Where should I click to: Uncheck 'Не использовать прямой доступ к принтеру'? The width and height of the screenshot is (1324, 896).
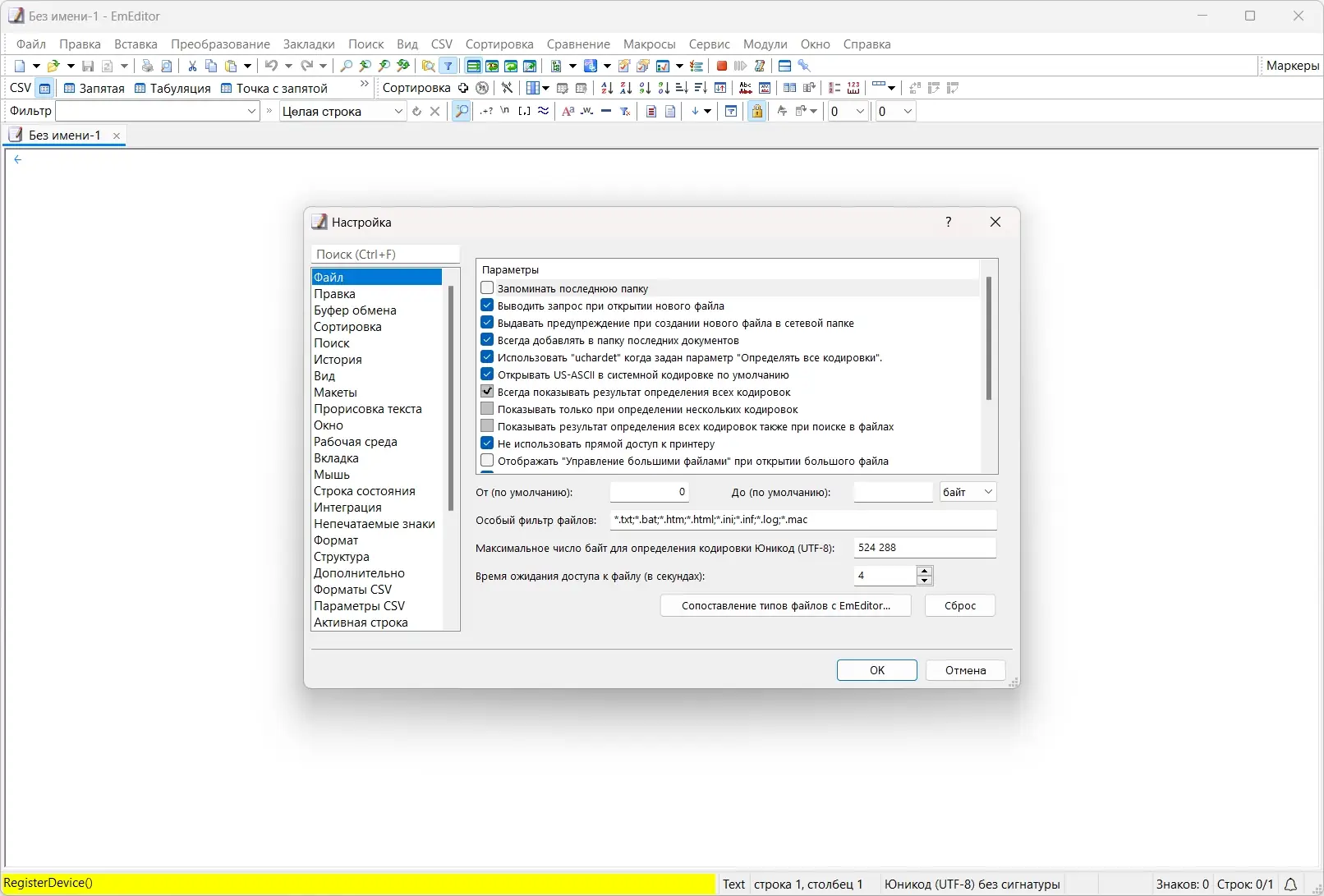[x=487, y=443]
